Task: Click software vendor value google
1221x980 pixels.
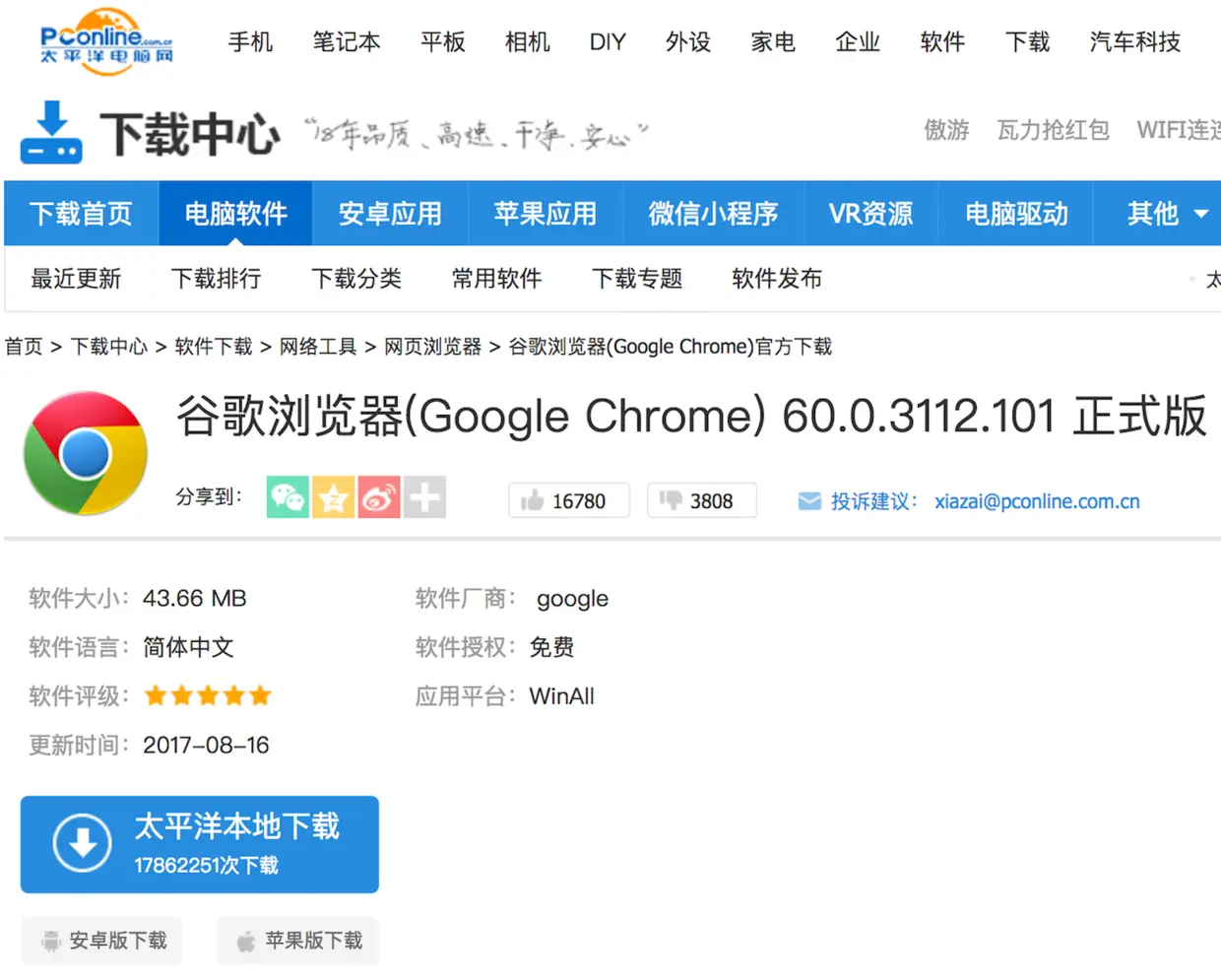Action: point(572,599)
